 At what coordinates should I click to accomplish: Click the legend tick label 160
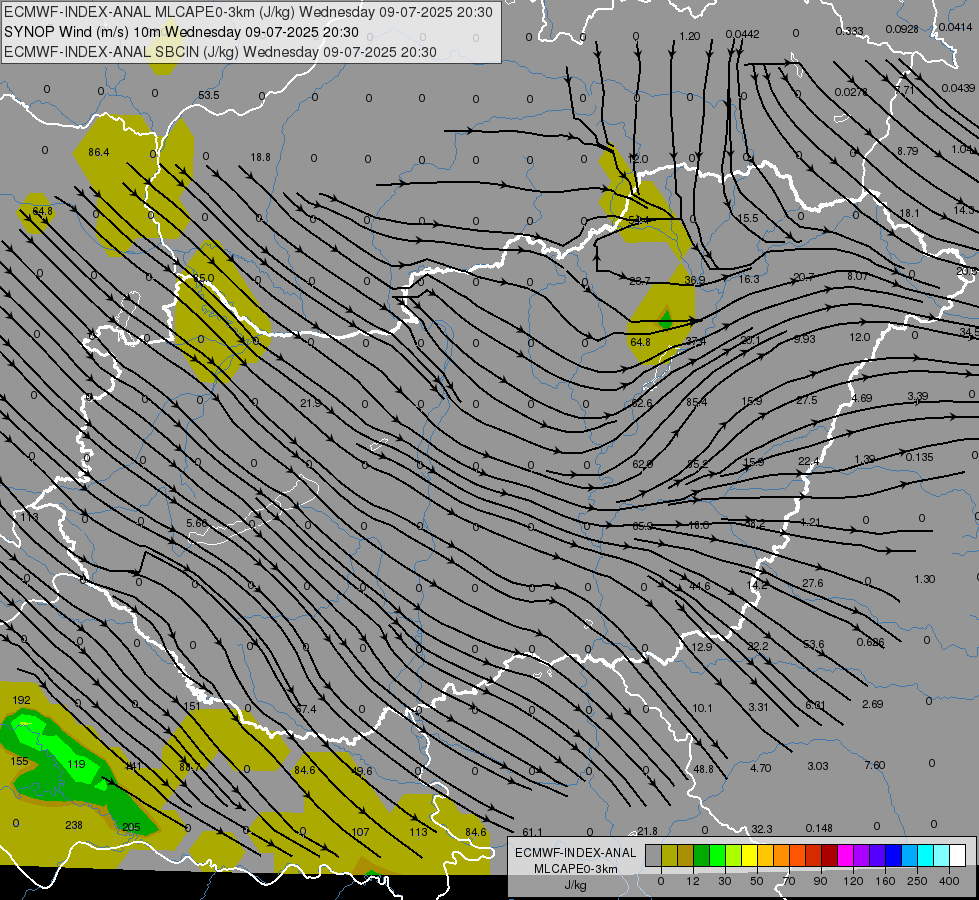pyautogui.click(x=885, y=881)
